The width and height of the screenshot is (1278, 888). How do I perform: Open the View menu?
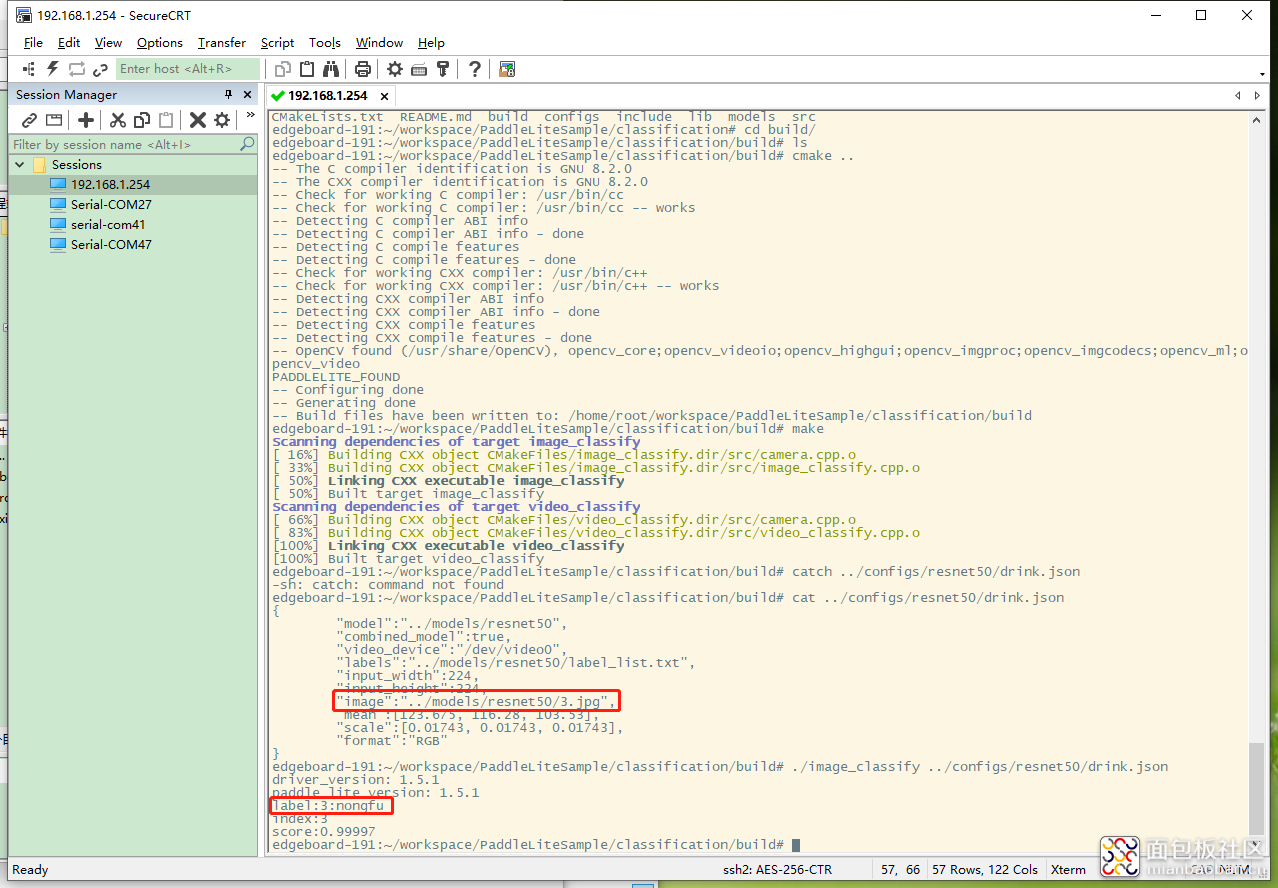click(x=108, y=43)
